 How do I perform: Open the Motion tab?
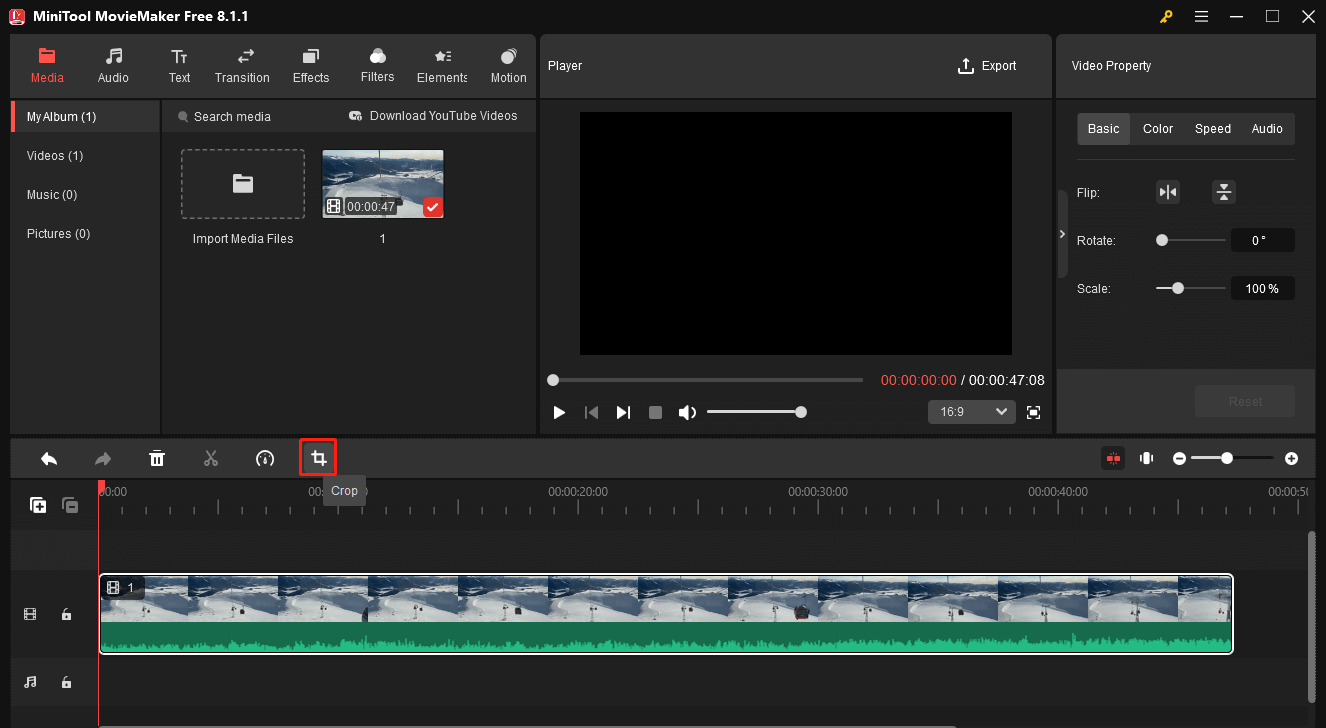[508, 65]
